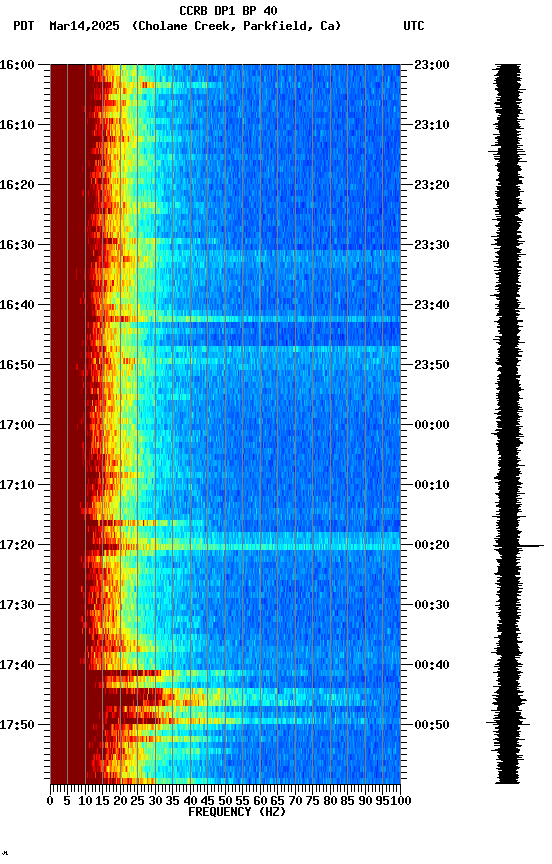Click the 16:30 PDT time label
Viewport: 552px width, 864px height.
point(17,245)
